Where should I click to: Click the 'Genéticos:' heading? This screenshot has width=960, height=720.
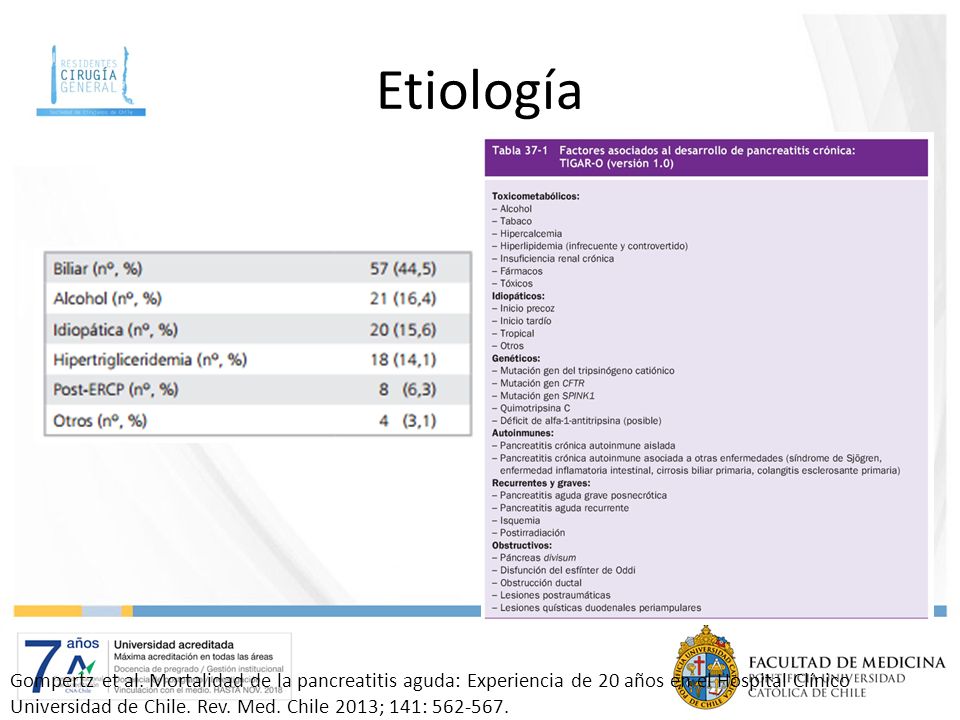516,358
